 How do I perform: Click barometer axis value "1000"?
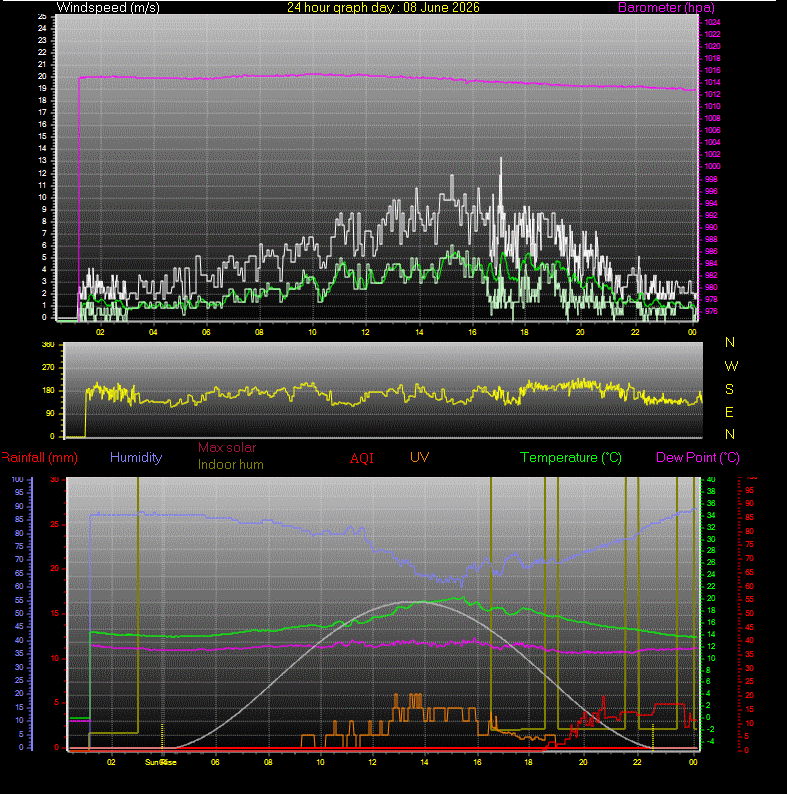(x=712, y=166)
